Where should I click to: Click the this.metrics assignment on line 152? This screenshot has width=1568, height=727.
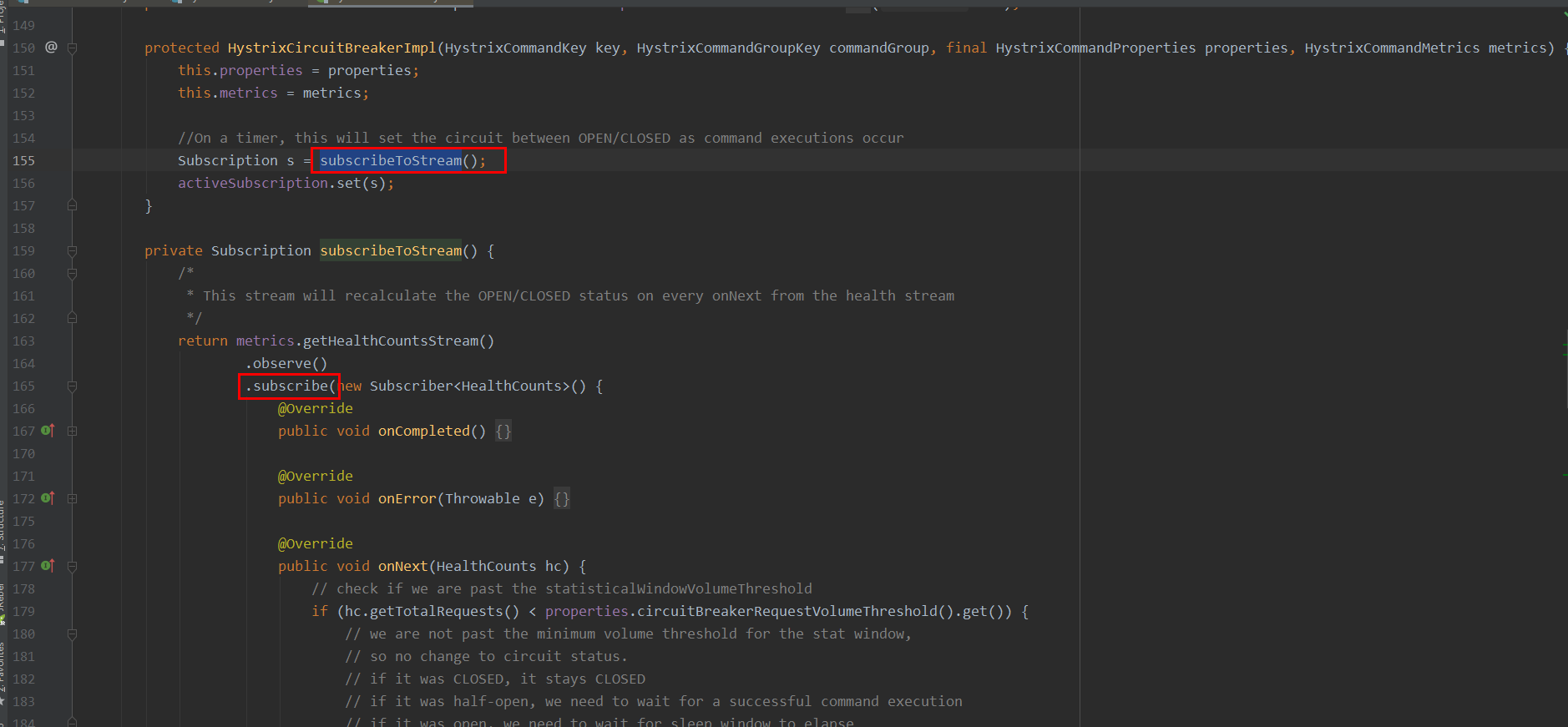[x=273, y=93]
